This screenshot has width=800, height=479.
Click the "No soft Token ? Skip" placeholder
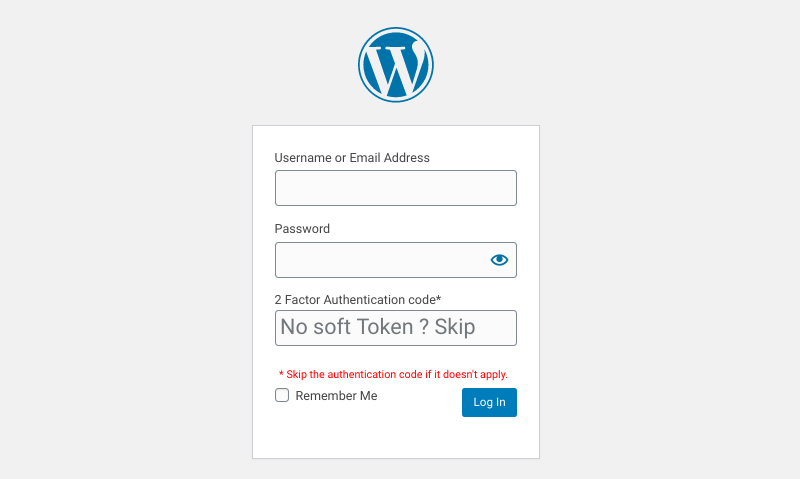tap(378, 327)
